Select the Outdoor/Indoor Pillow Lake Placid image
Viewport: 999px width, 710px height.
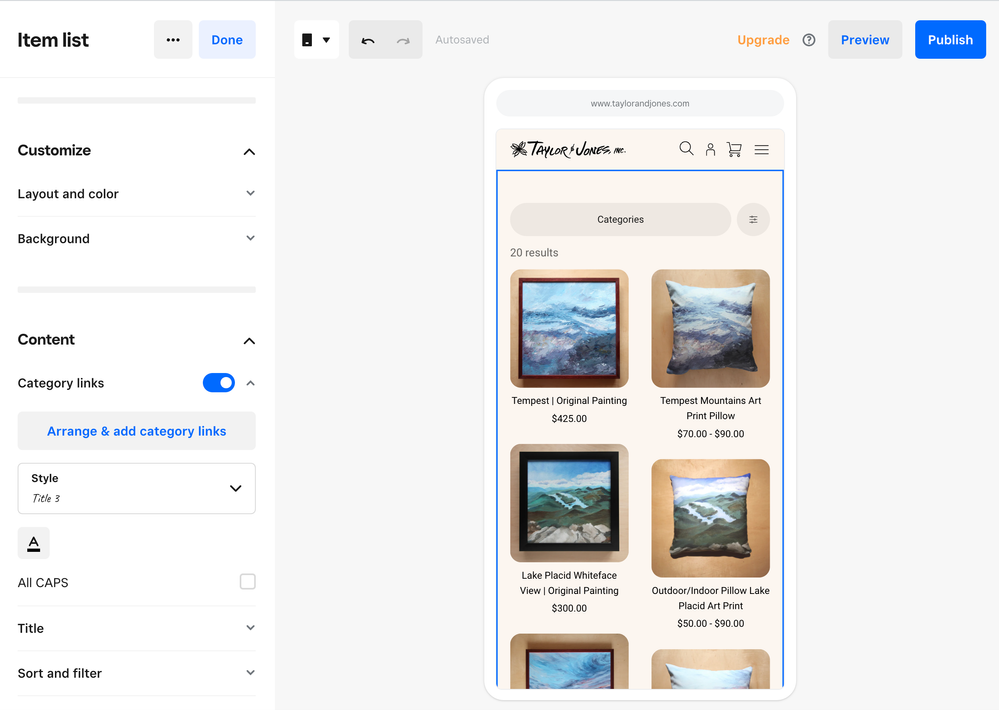[710, 518]
